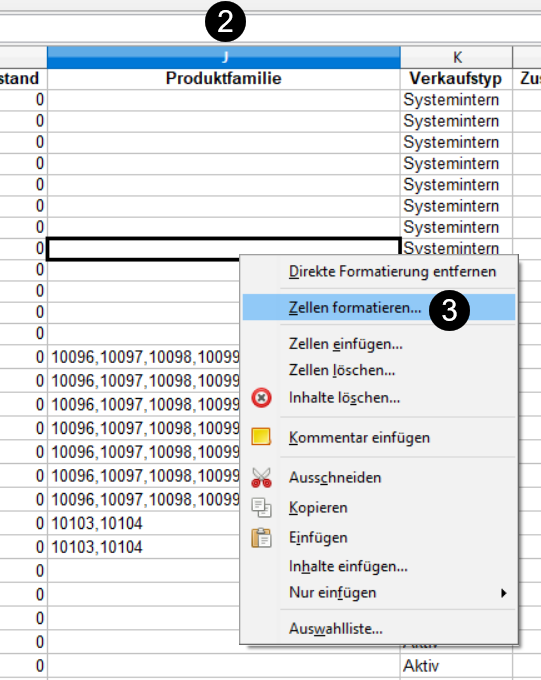Image resolution: width=541 pixels, height=680 pixels.
Task: Click the Produktfamilie header cell
Action: point(223,79)
